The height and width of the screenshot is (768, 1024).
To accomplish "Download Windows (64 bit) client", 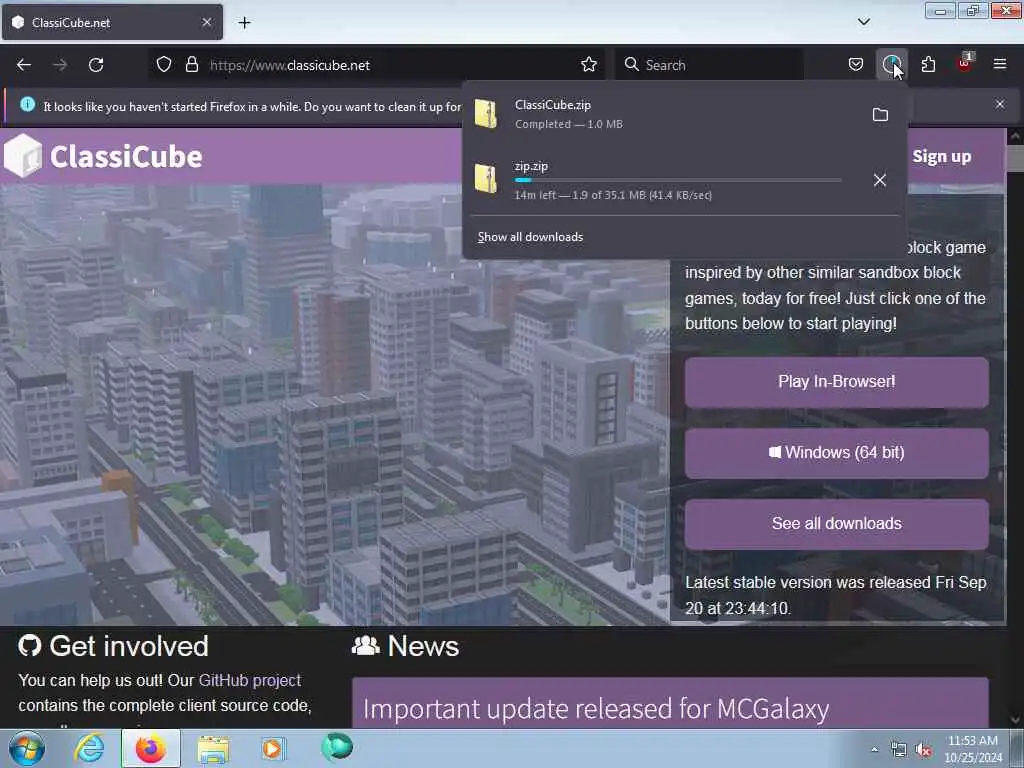I will (836, 453).
